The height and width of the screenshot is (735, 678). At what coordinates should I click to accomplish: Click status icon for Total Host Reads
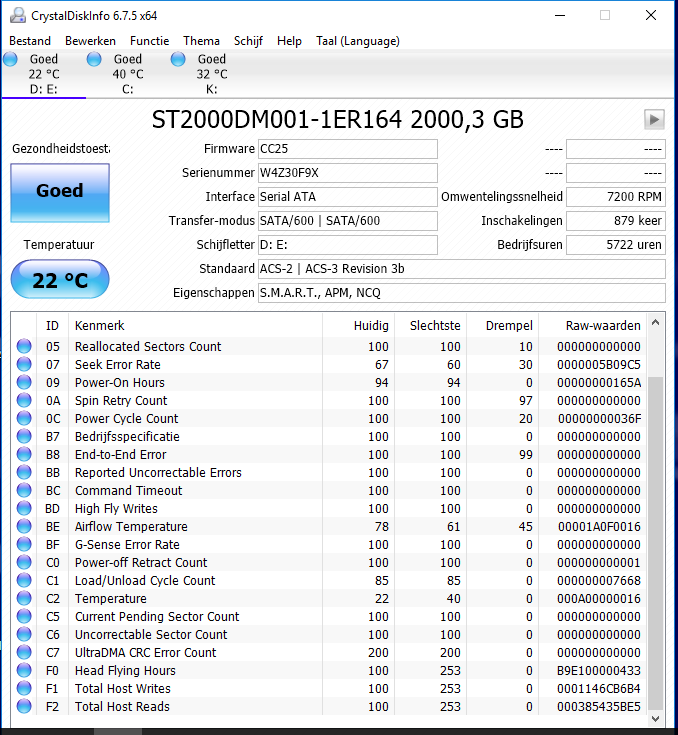(x=24, y=706)
